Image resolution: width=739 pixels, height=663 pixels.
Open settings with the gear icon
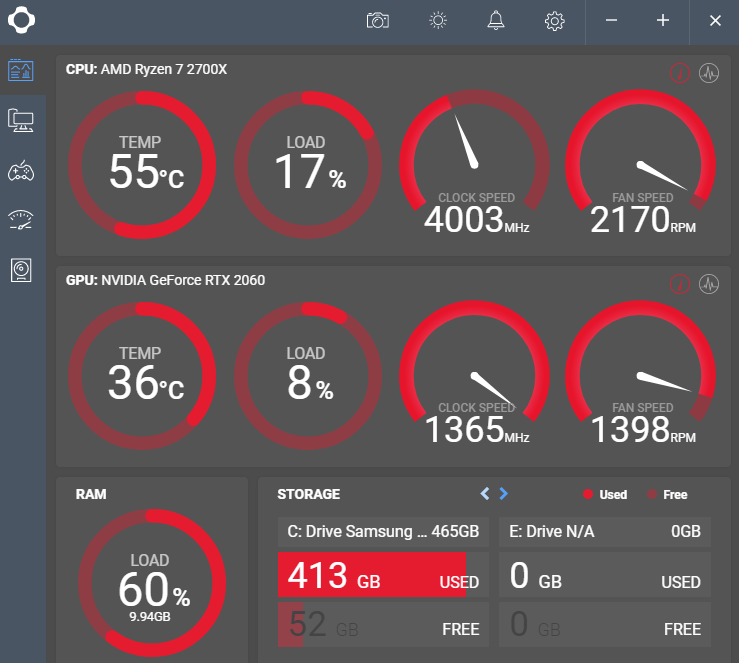[555, 21]
